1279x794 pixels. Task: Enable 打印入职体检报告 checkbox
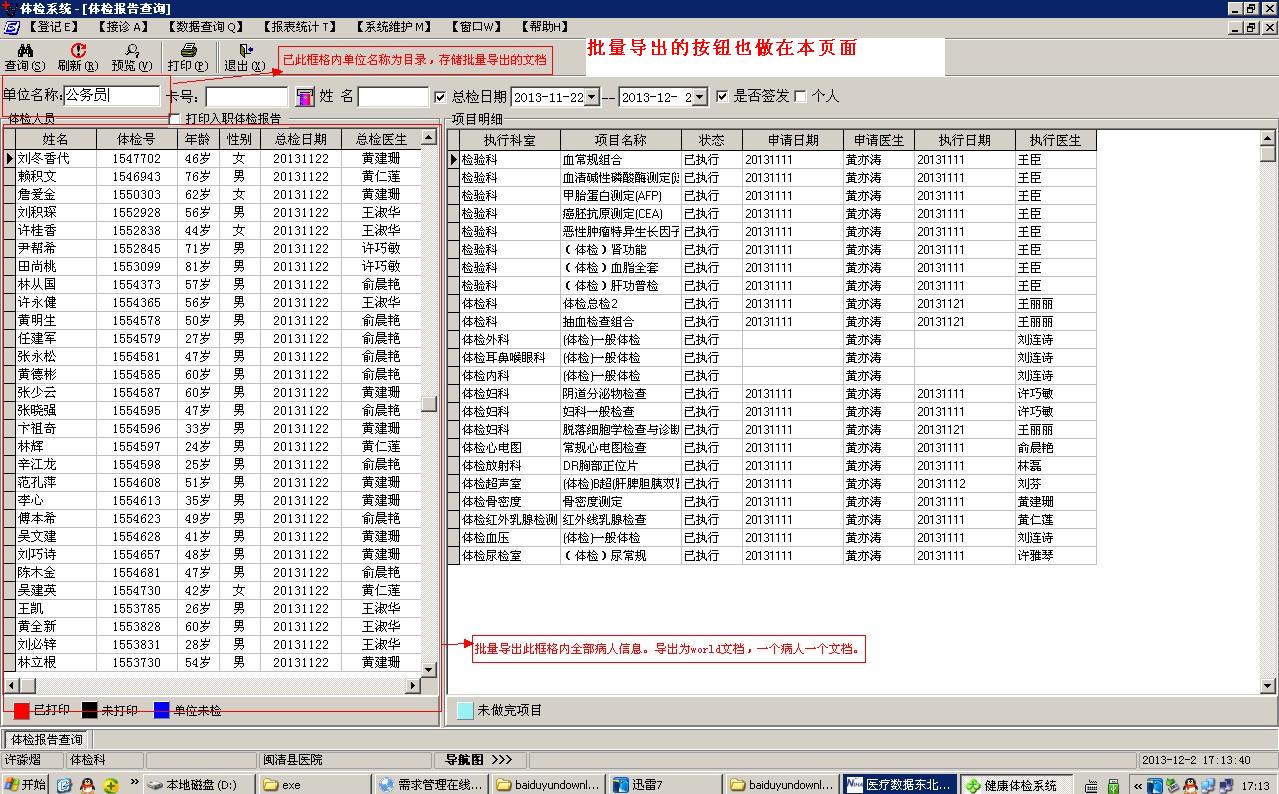coord(176,119)
